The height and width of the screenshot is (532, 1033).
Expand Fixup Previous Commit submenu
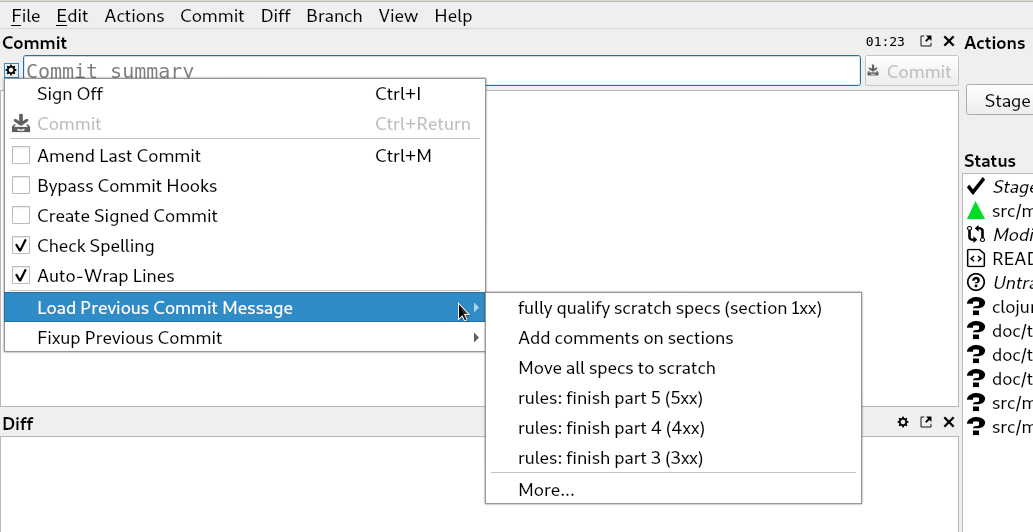244,338
